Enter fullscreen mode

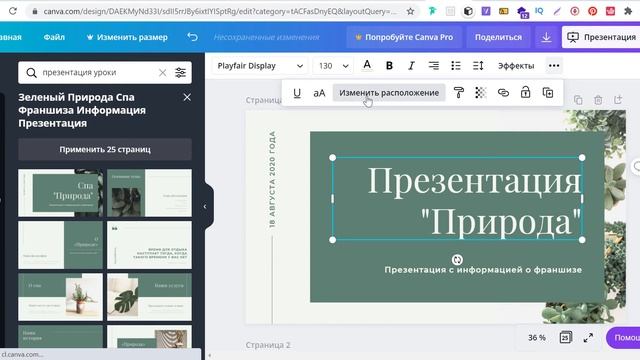588,338
